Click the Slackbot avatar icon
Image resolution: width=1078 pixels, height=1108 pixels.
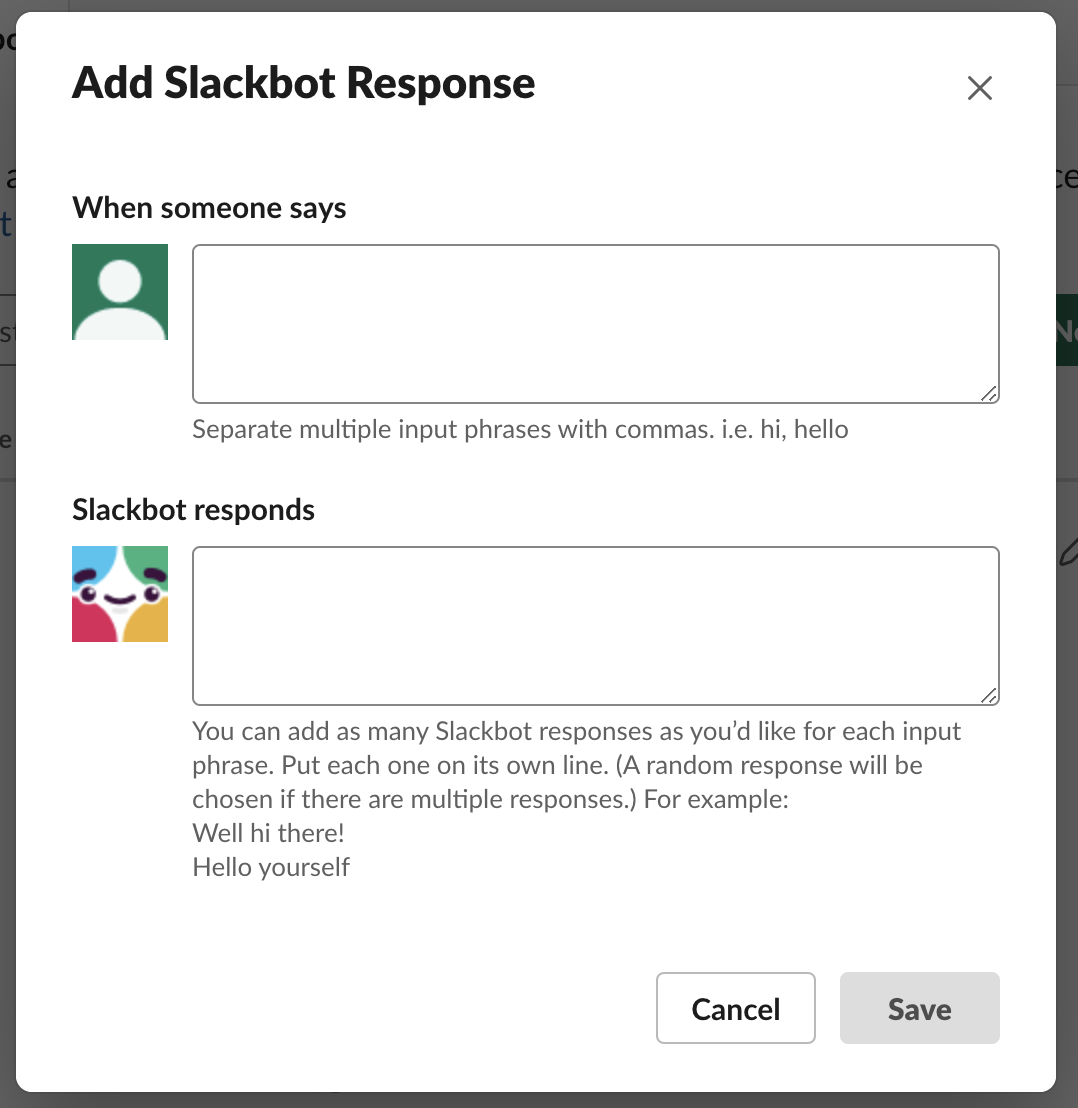coord(120,594)
